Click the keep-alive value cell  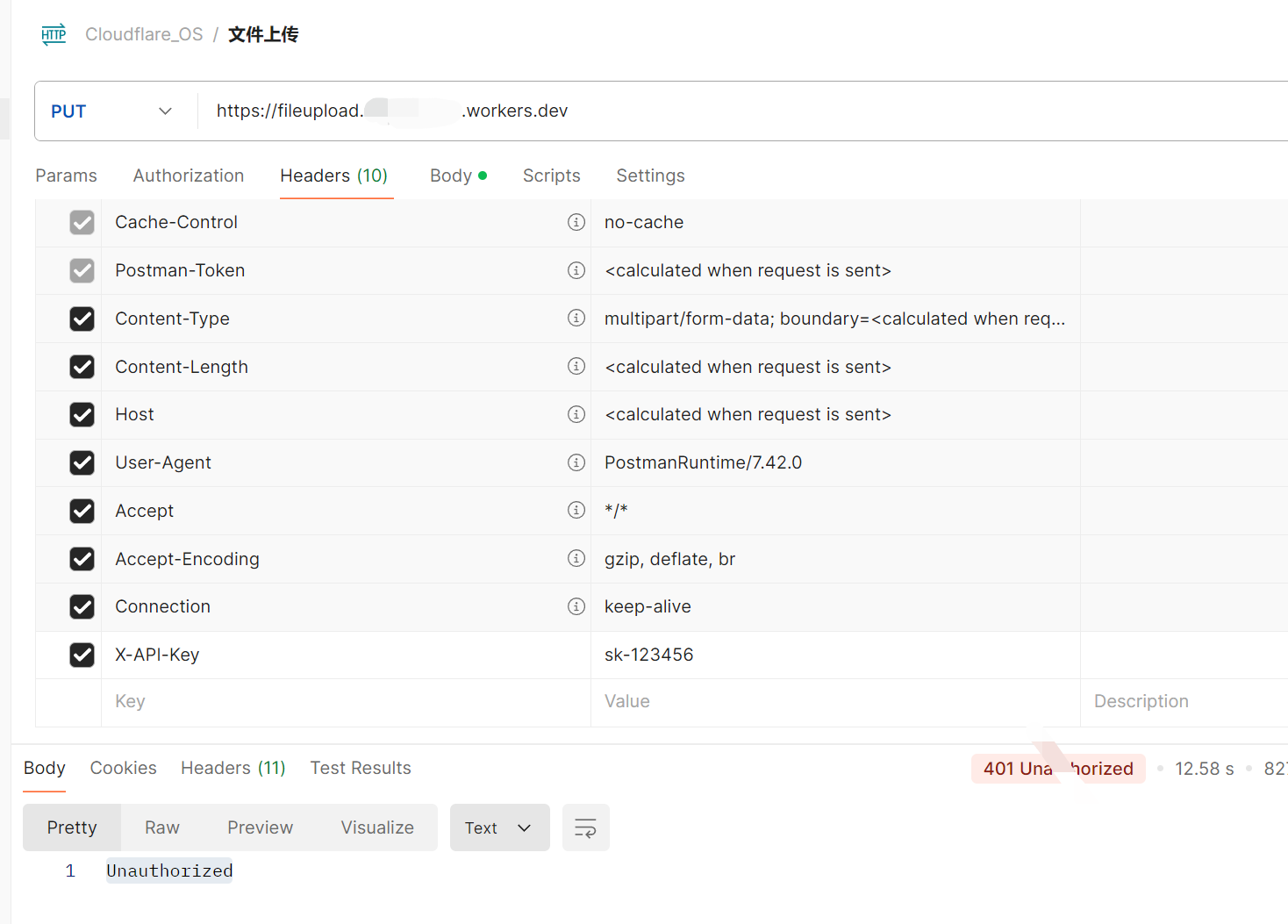point(835,606)
